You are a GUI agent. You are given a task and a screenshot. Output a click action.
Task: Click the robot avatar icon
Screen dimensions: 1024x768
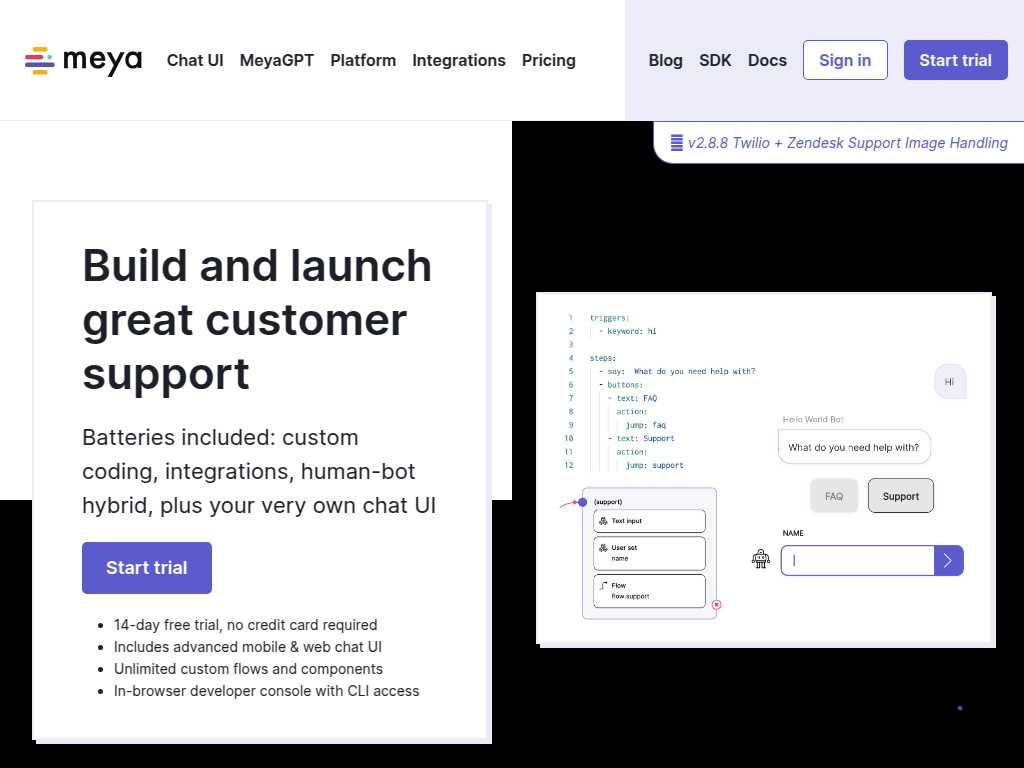coord(761,560)
